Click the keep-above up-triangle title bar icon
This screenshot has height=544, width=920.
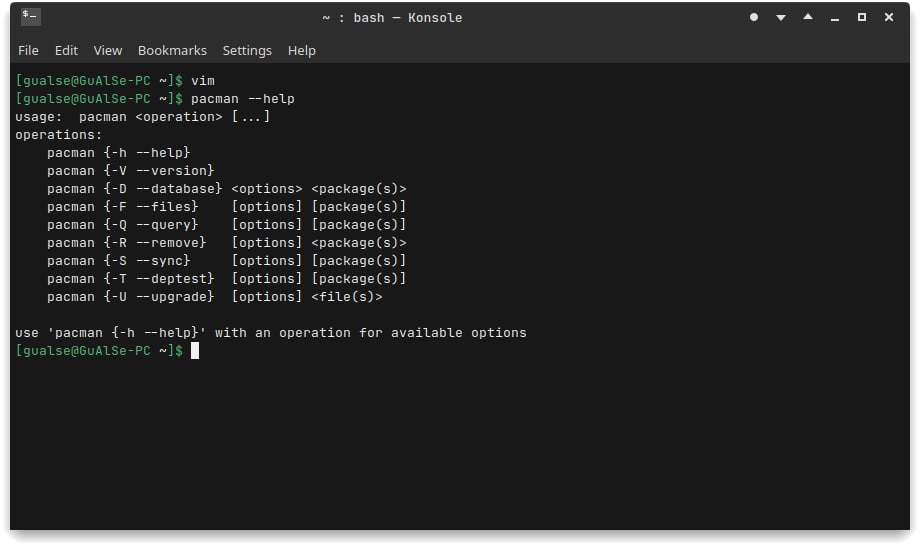808,17
